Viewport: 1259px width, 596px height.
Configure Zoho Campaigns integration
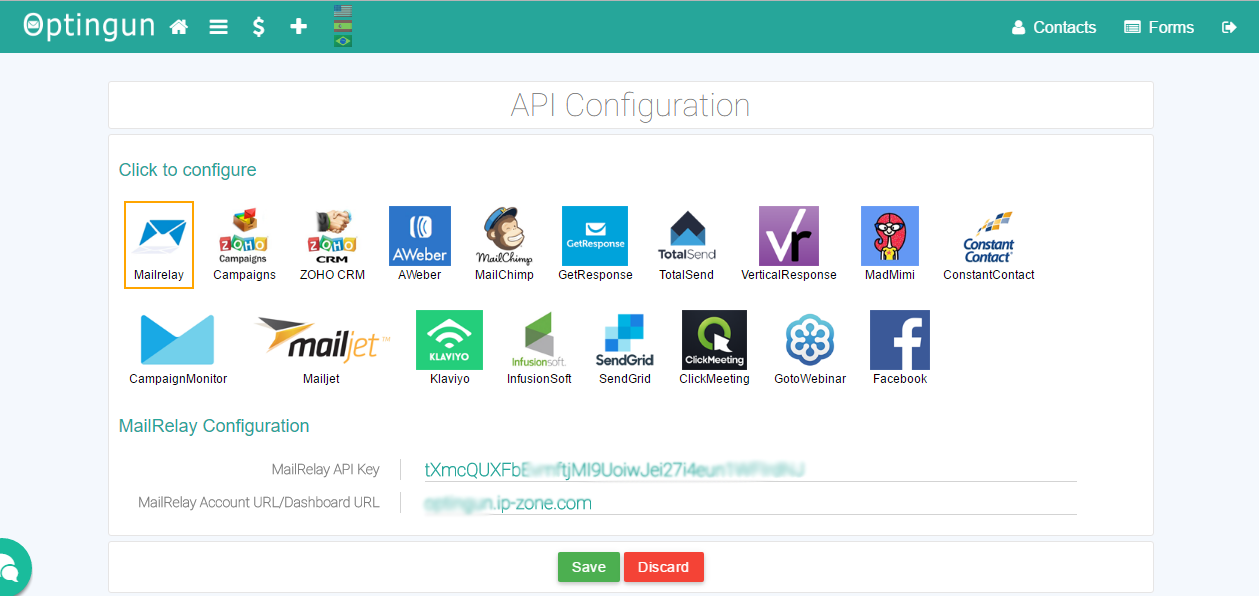244,245
